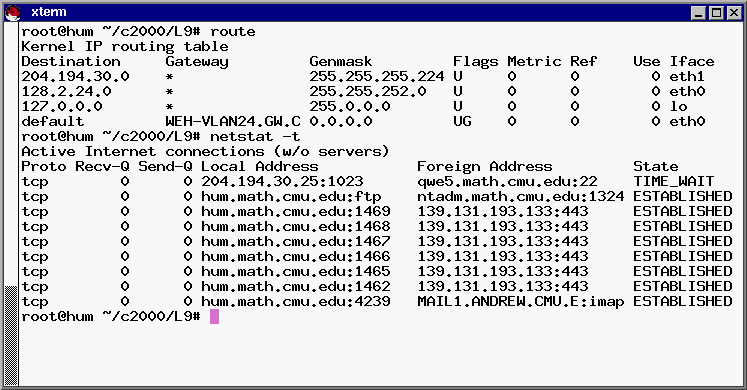Click the WEH-VLAN24.GW.C gateway value
747x390 pixels.
[x=233, y=121]
